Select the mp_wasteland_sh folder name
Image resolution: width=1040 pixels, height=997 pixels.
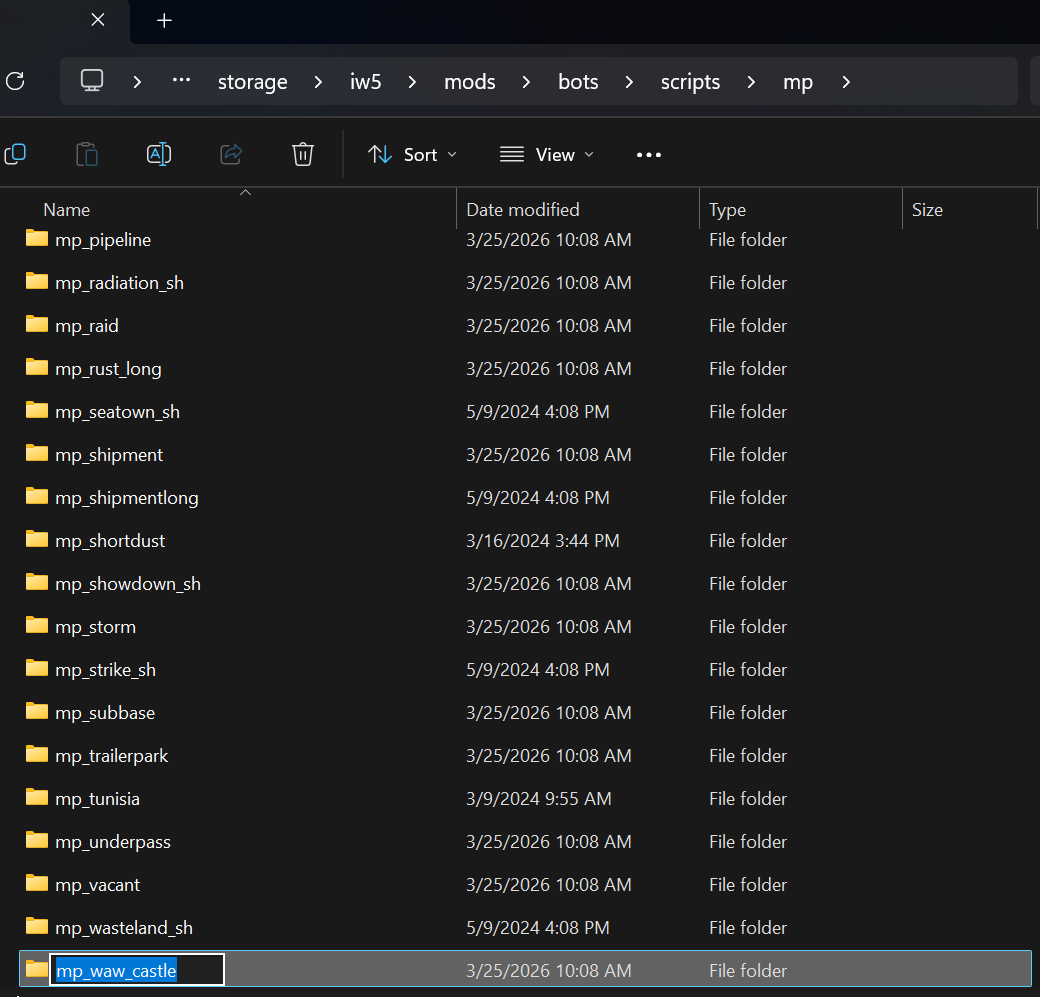click(124, 927)
